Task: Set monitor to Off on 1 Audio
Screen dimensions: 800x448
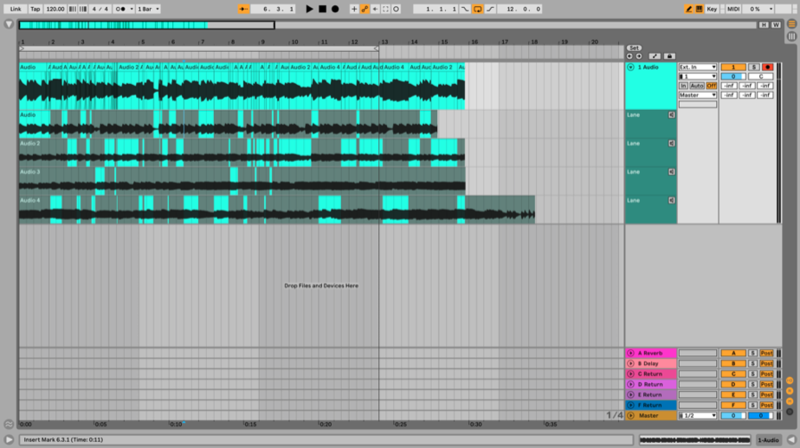Action: click(711, 86)
